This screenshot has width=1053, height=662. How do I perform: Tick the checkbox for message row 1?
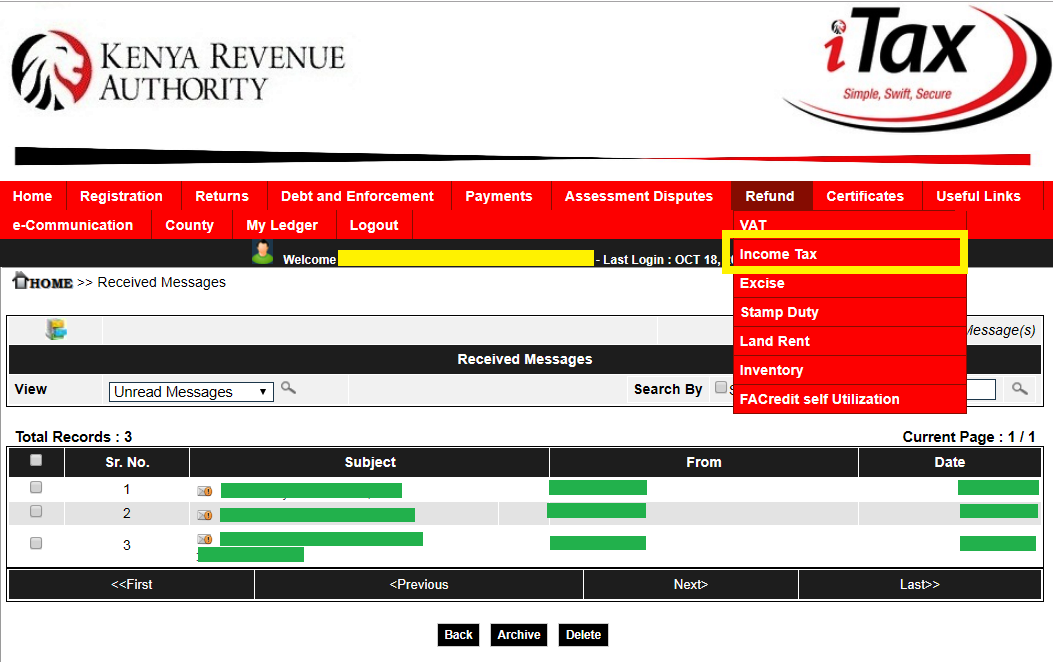[36, 487]
